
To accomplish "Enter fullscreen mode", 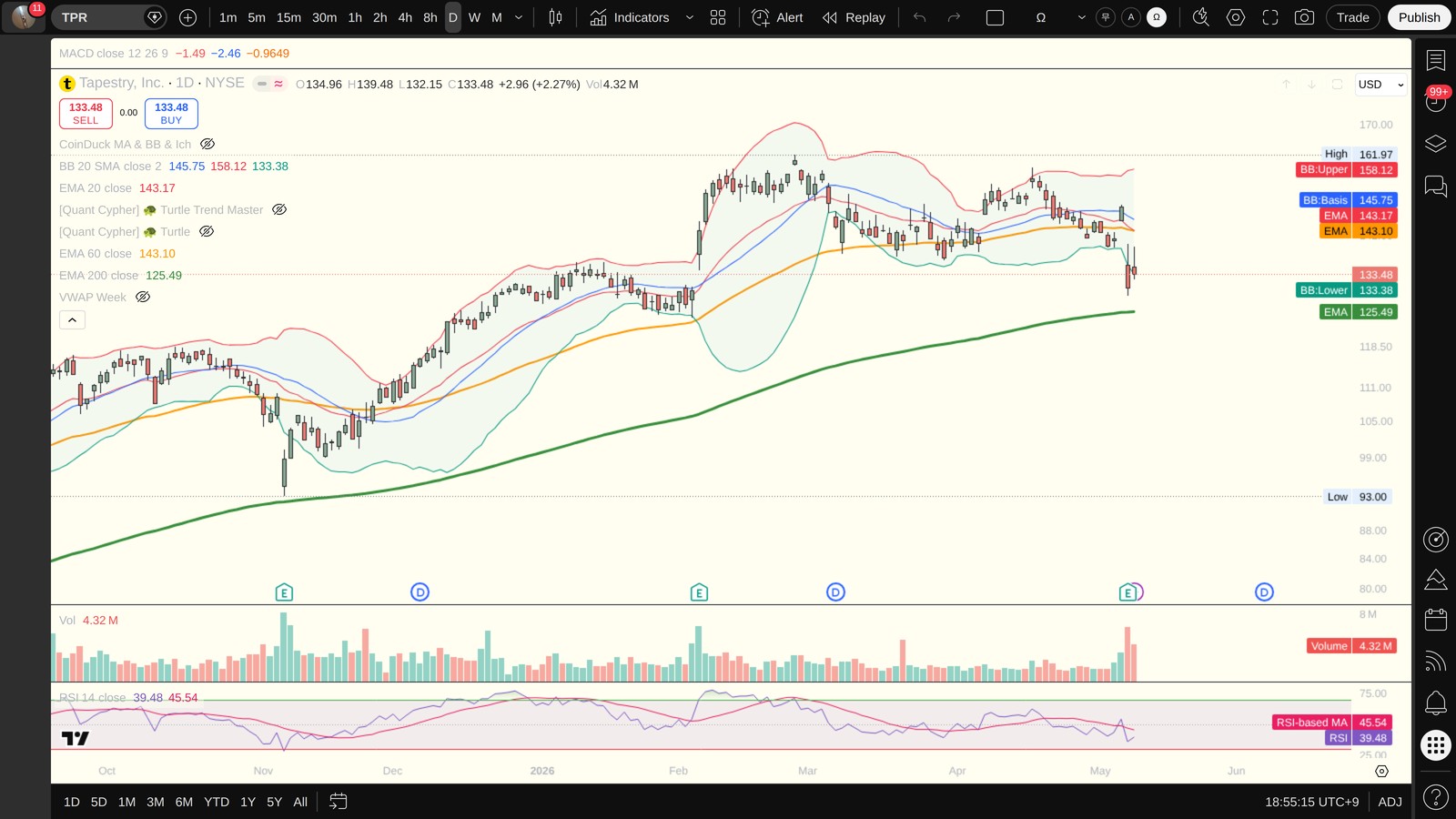I will tap(1270, 17).
